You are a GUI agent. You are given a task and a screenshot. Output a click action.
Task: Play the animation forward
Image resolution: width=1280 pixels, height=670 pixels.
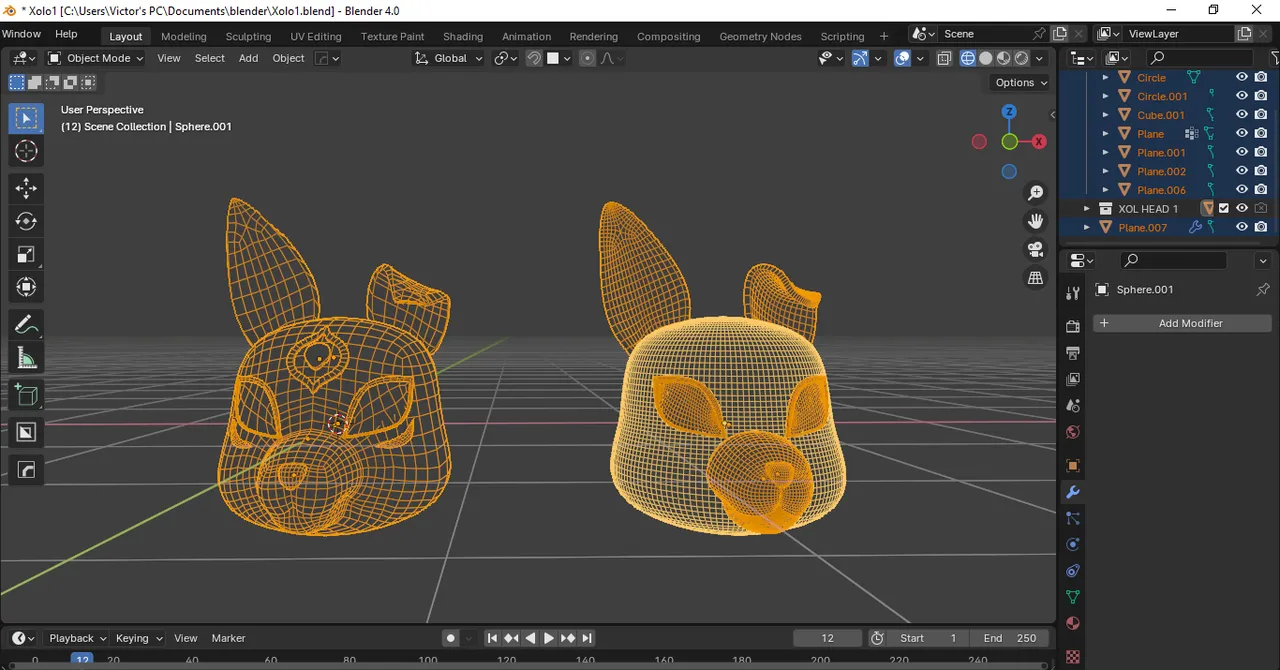pyautogui.click(x=549, y=638)
